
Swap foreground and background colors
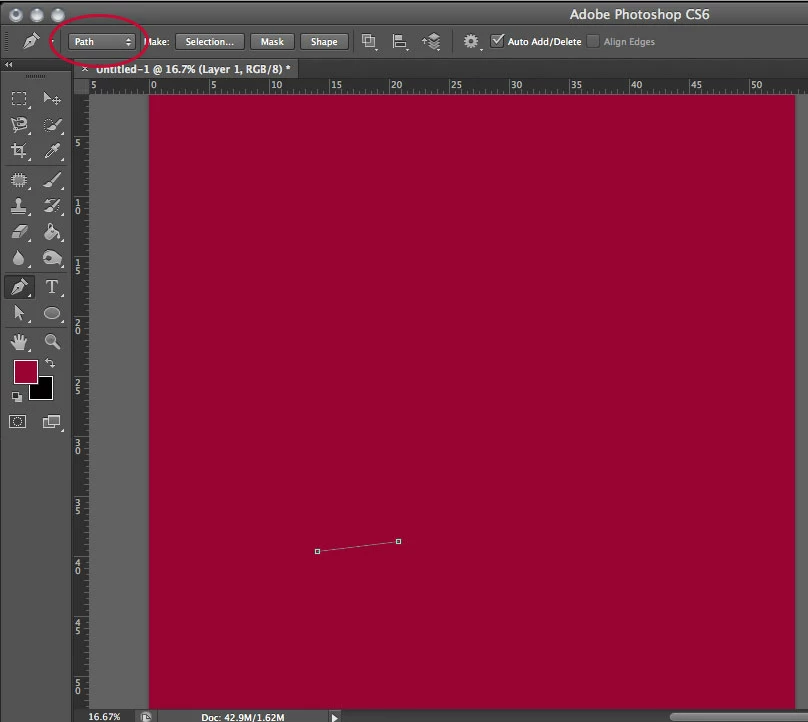(50, 363)
